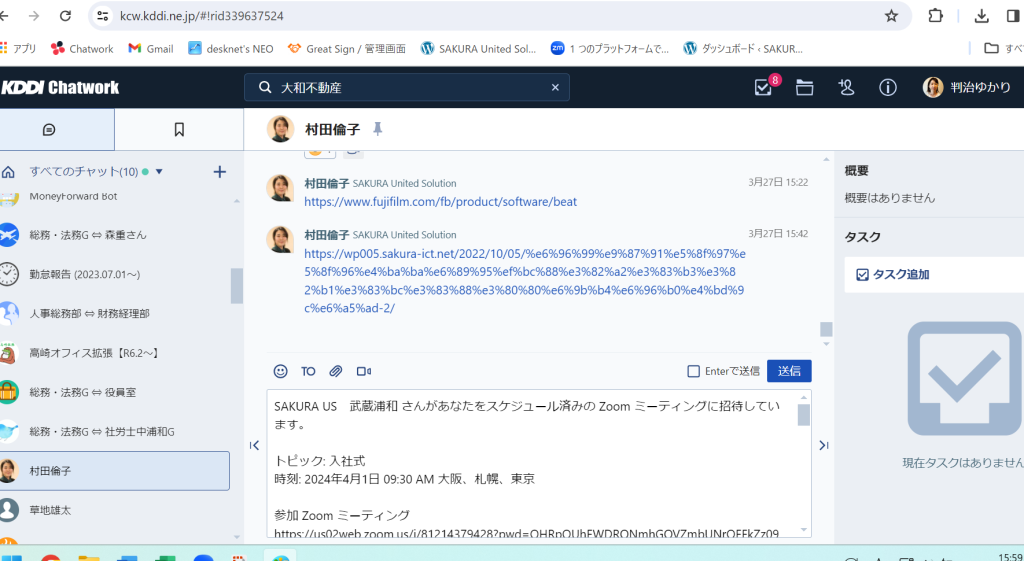Open the emoji picker in message toolbar

coord(280,371)
